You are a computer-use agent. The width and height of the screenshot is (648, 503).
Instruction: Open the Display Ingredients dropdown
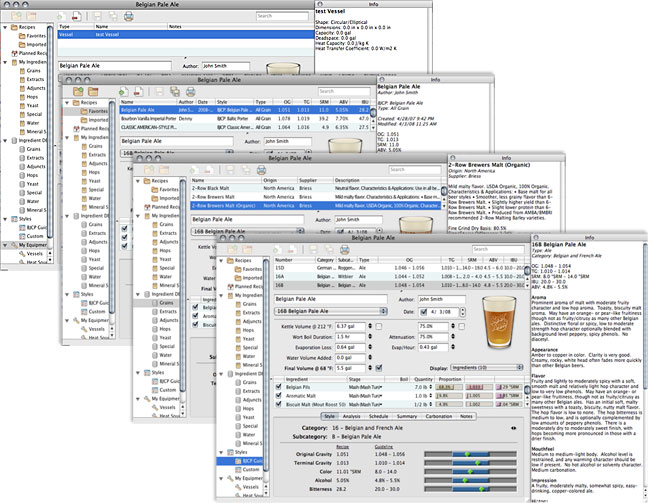pyautogui.click(x=486, y=366)
